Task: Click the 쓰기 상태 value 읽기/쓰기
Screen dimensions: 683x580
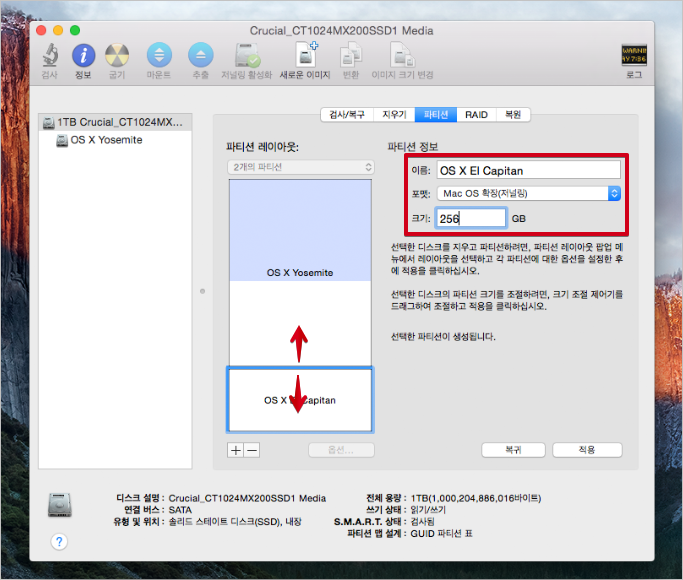Action: (428, 510)
